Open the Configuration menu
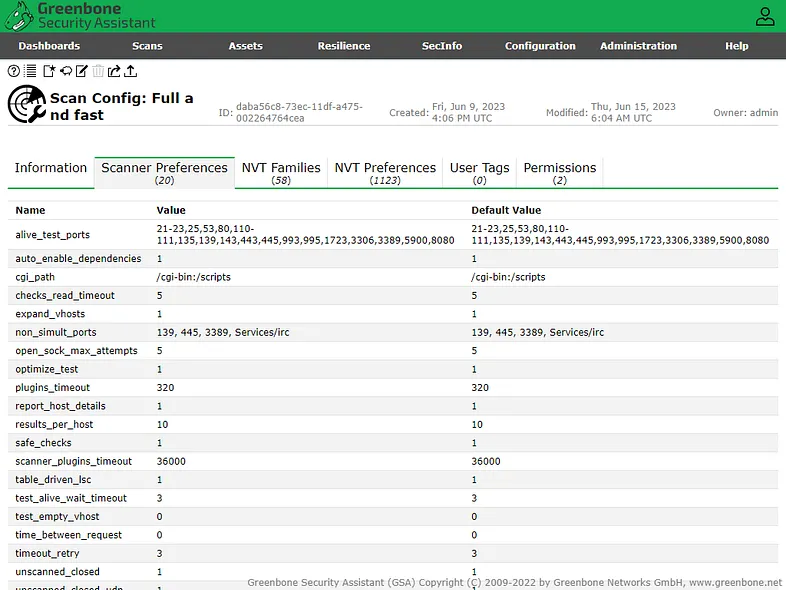786x590 pixels. click(x=540, y=46)
